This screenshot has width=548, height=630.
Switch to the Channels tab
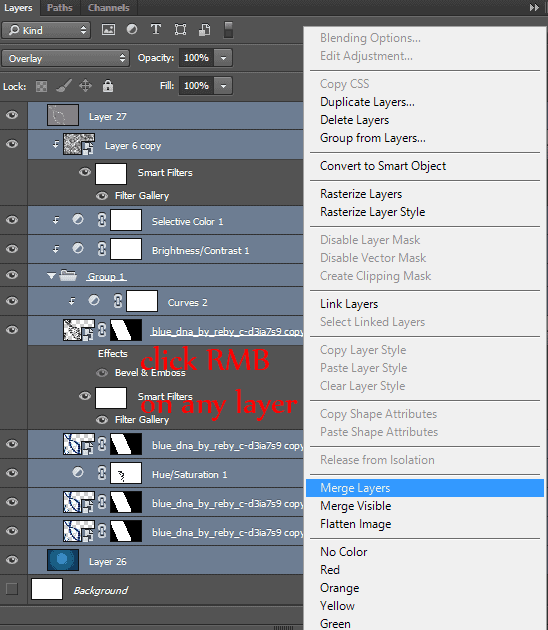[x=108, y=8]
